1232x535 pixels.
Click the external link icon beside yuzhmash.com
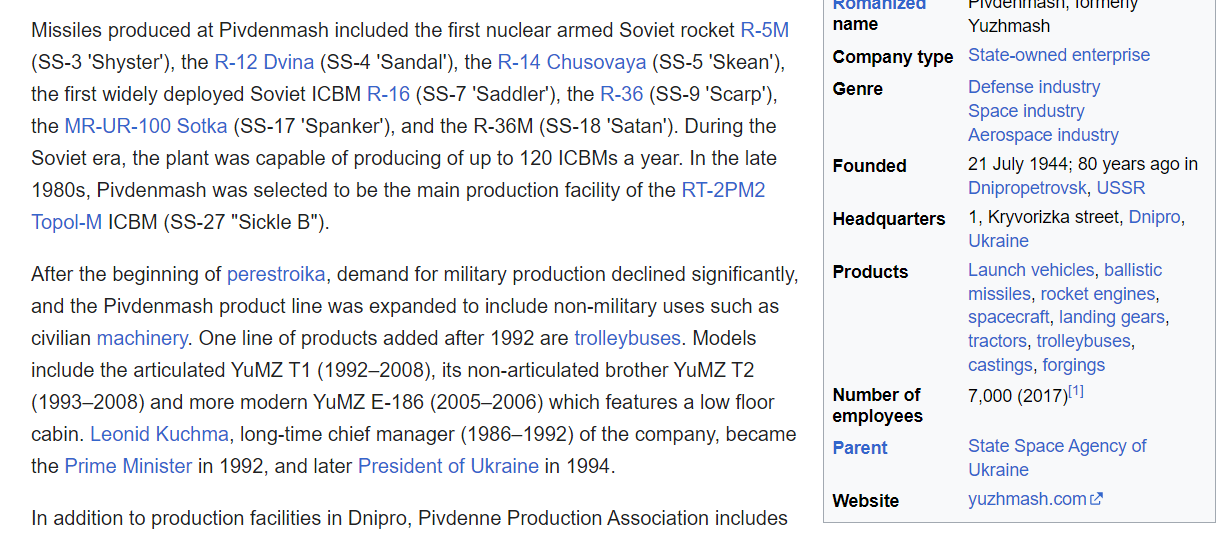(1096, 499)
